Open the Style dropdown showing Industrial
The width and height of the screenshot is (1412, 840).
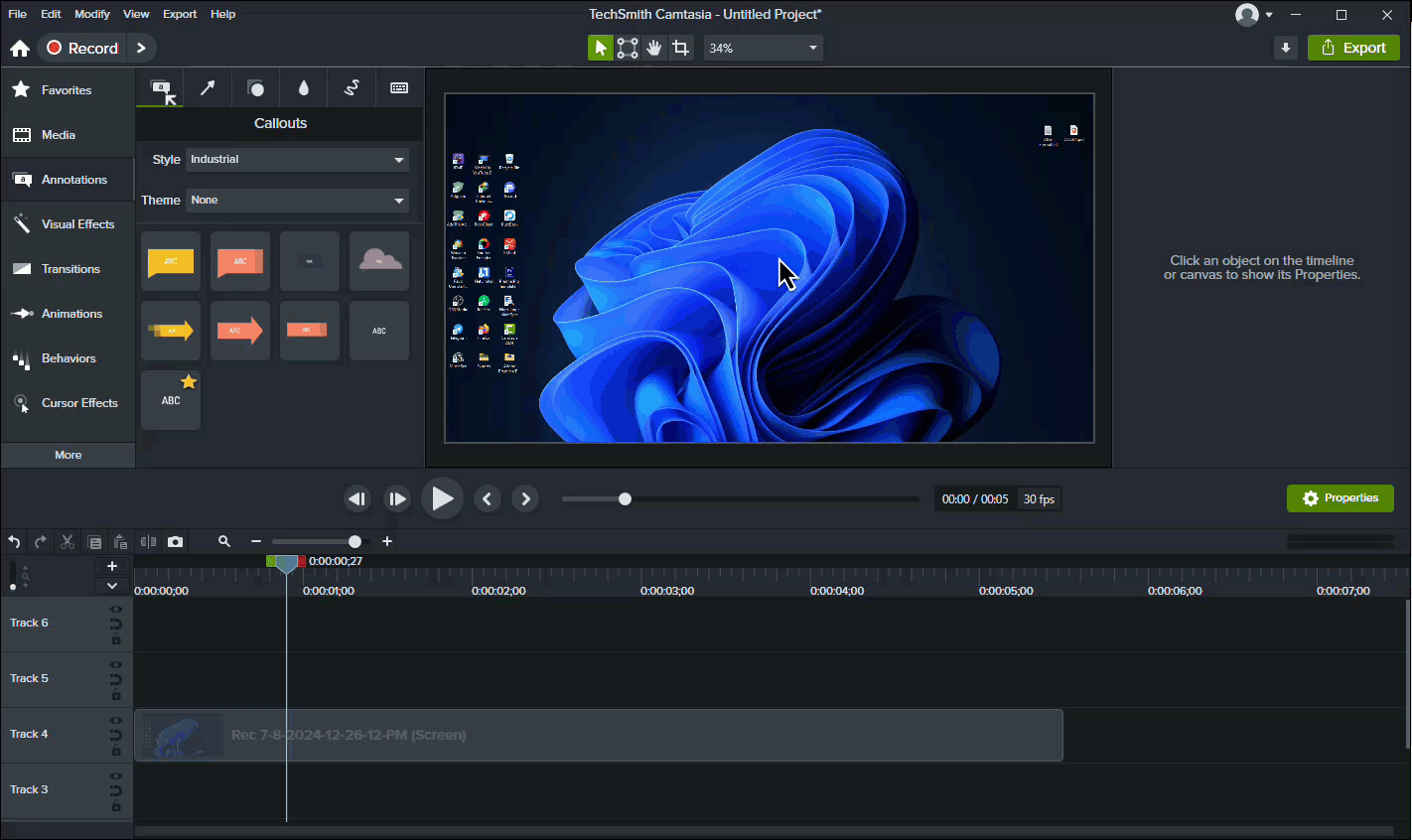pyautogui.click(x=297, y=160)
